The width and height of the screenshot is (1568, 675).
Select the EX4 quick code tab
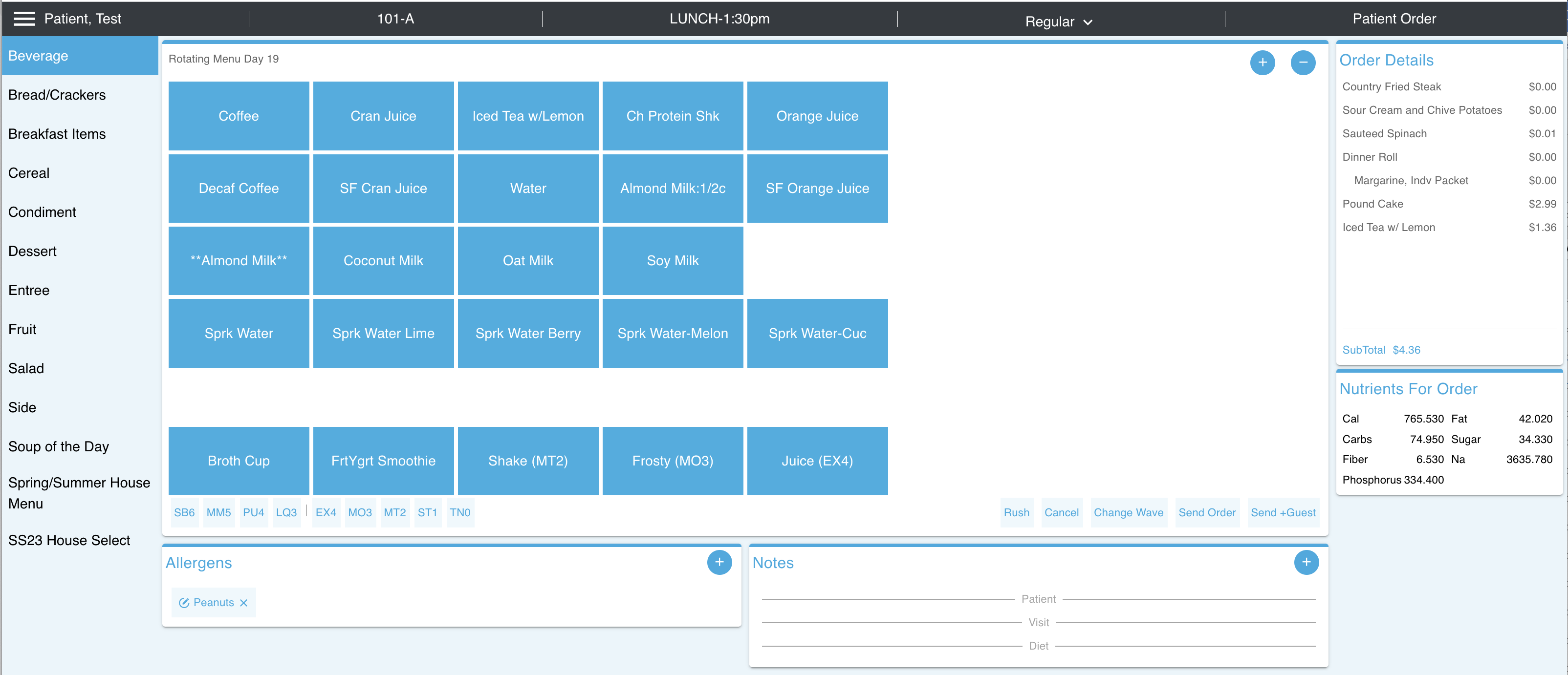pyautogui.click(x=326, y=512)
